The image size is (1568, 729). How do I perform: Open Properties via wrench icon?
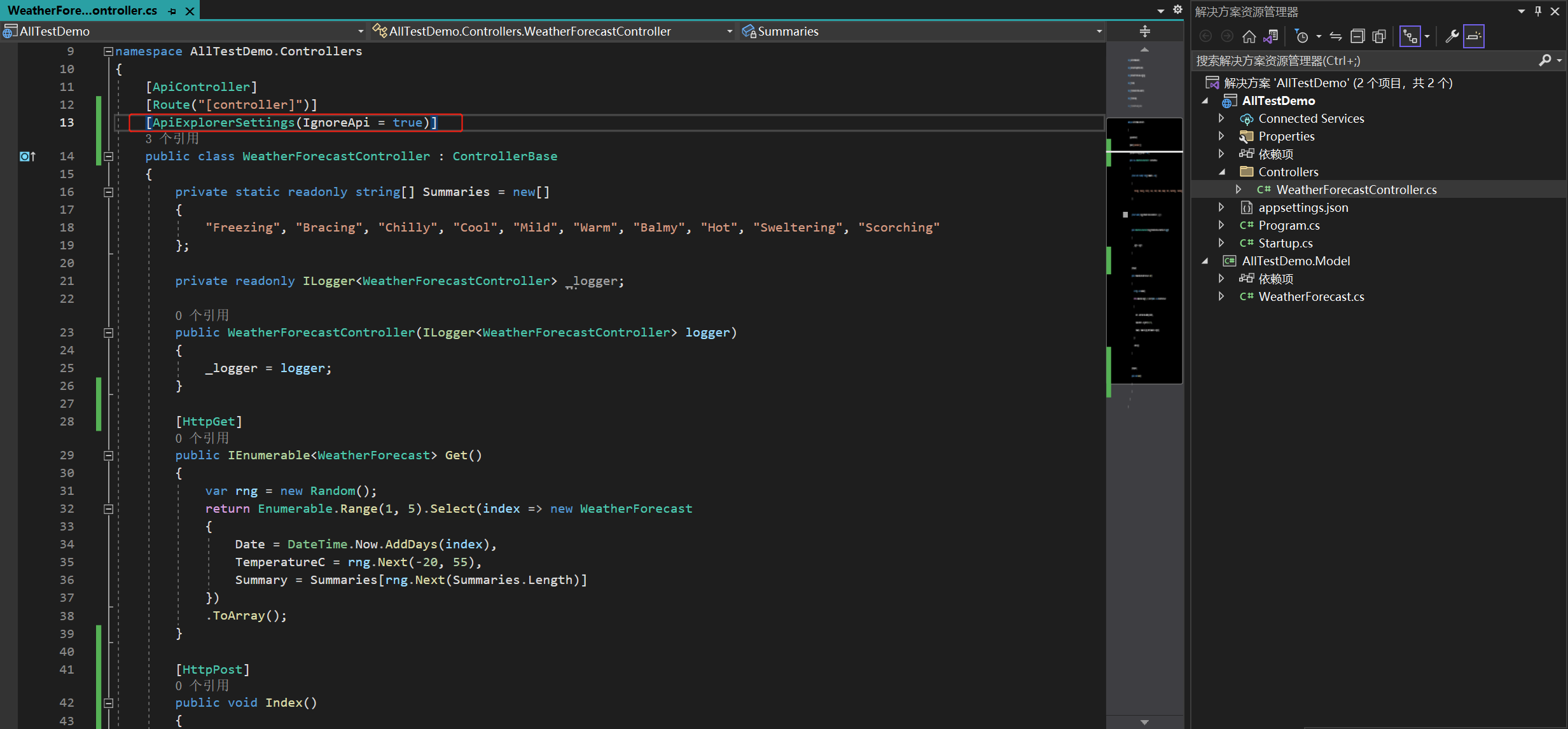click(x=1452, y=36)
